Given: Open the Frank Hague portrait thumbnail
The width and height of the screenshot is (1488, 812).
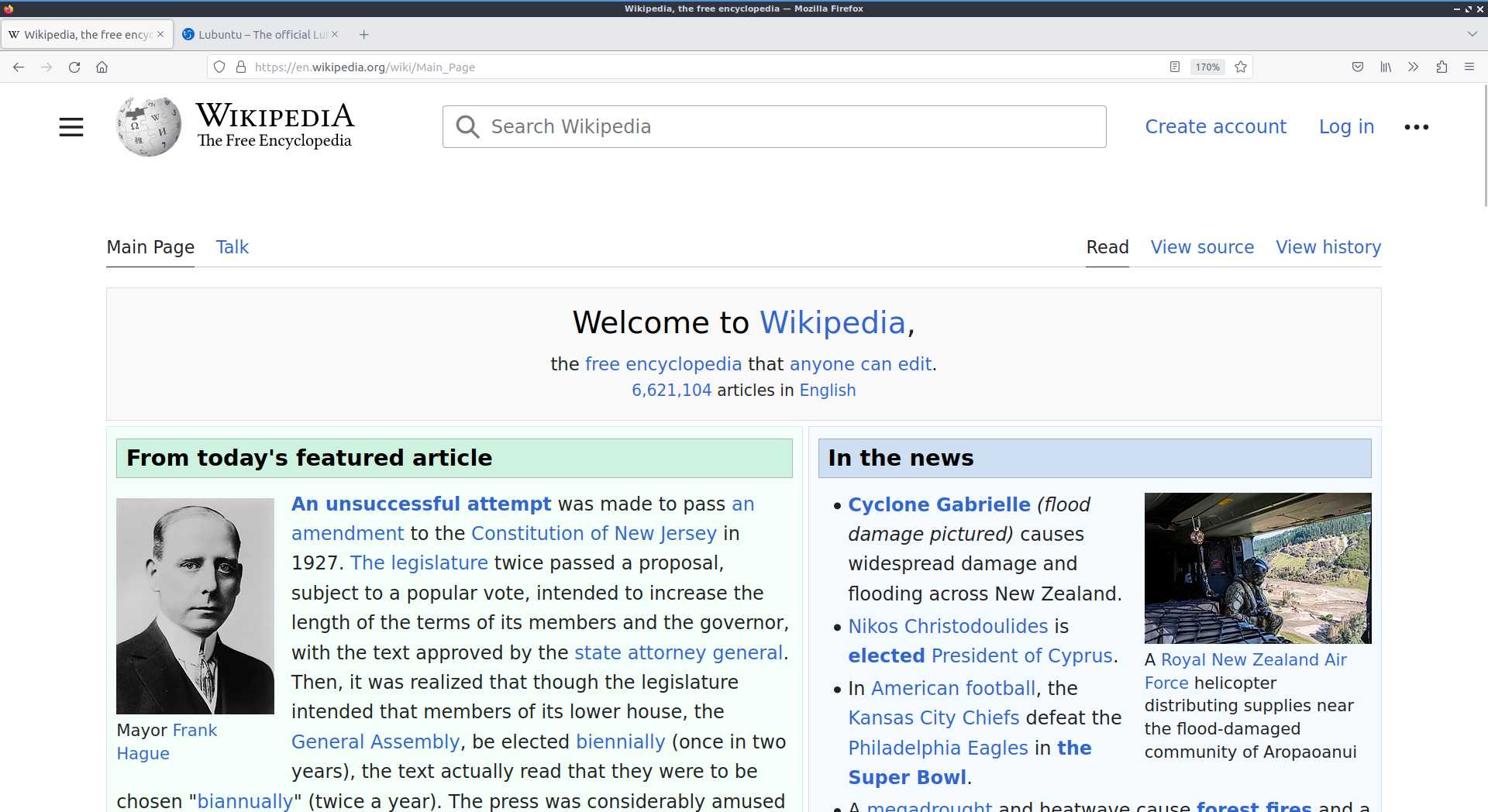Looking at the screenshot, I should 195,606.
